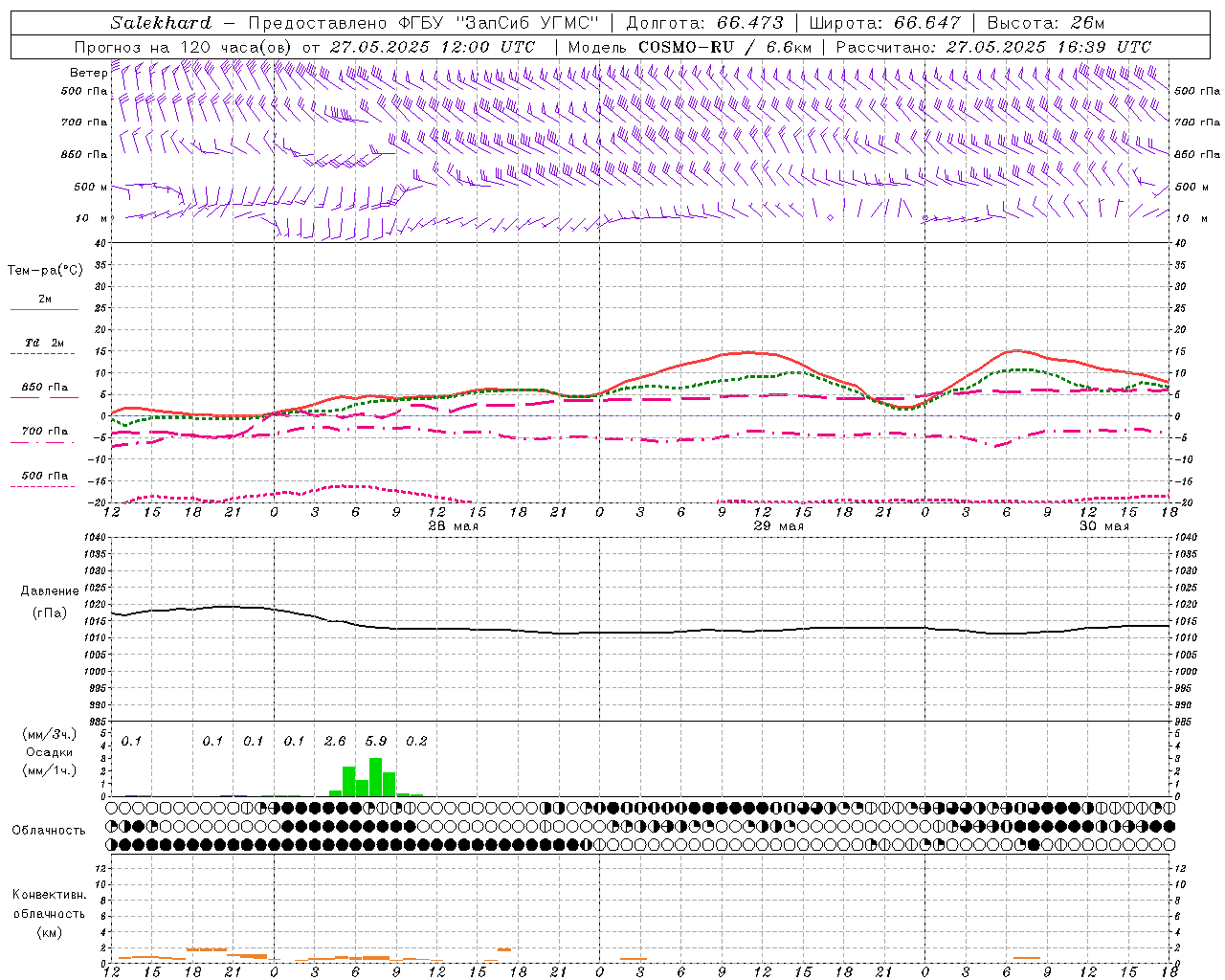Select the '2.6' precipitation amount value
This screenshot has height=980, width=1225.
(335, 742)
